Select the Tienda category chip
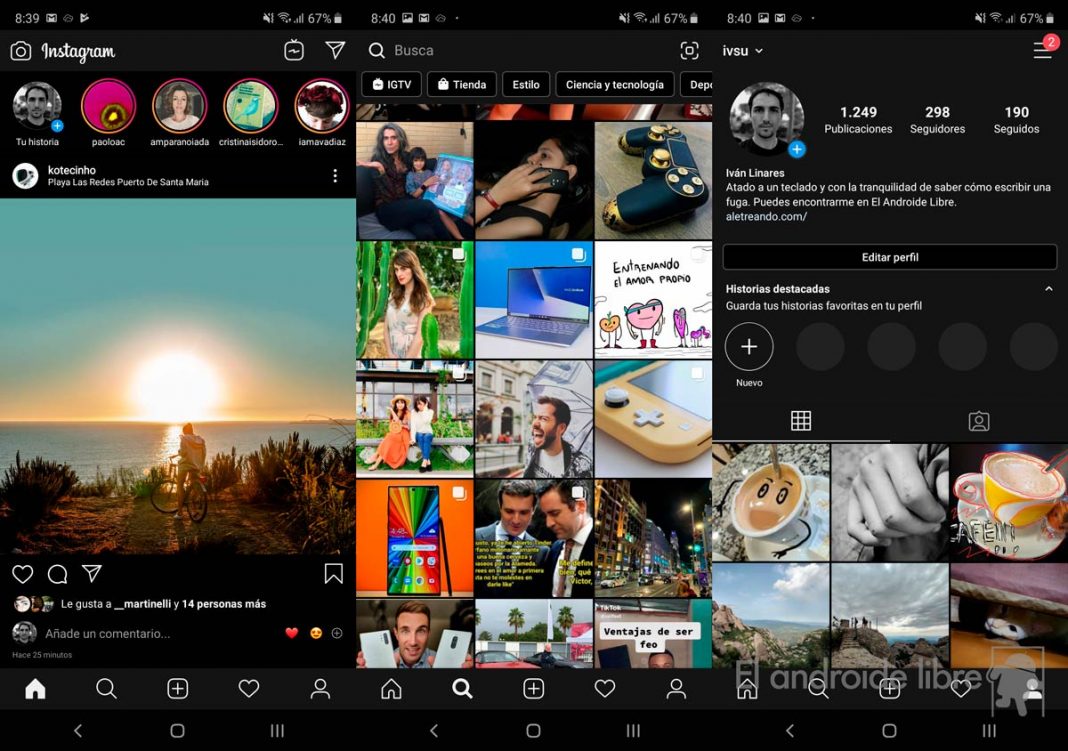Viewport: 1068px width, 751px height. pos(461,85)
